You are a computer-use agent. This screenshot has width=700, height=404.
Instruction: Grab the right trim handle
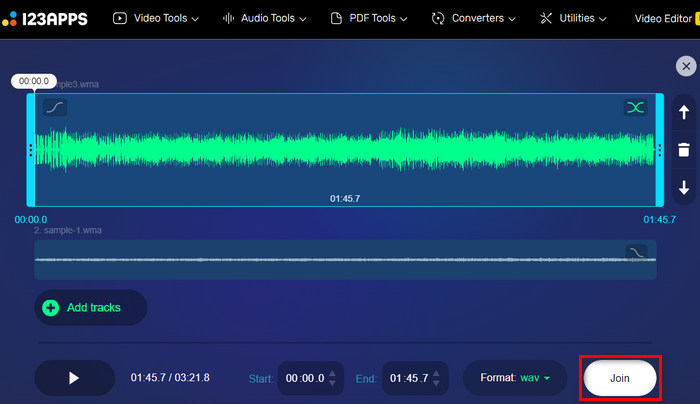point(659,150)
